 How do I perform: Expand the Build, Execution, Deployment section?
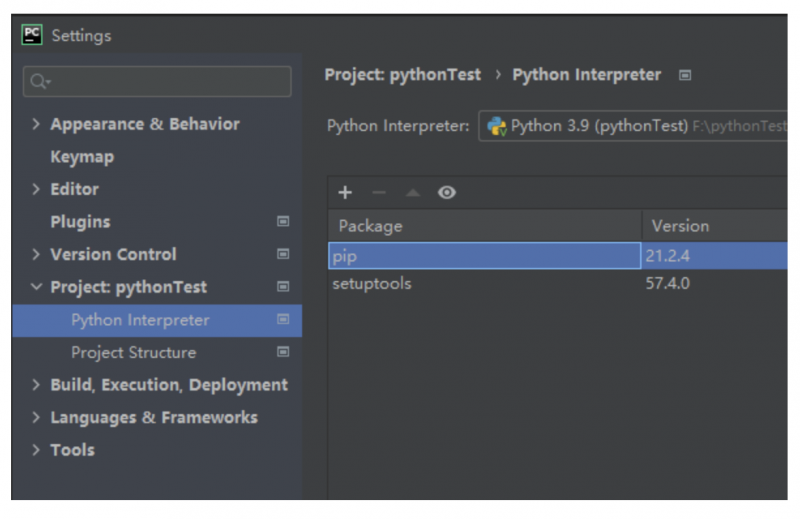coord(36,386)
